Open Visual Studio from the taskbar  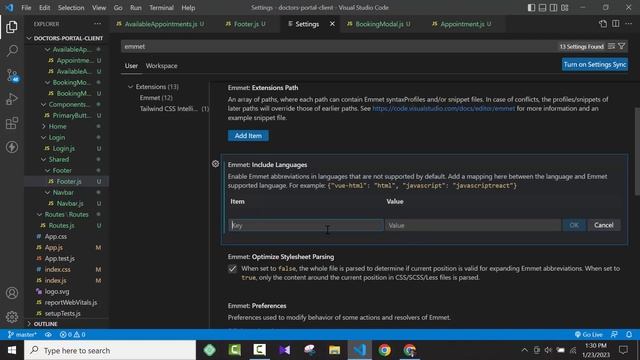pyautogui.click(x=285, y=350)
